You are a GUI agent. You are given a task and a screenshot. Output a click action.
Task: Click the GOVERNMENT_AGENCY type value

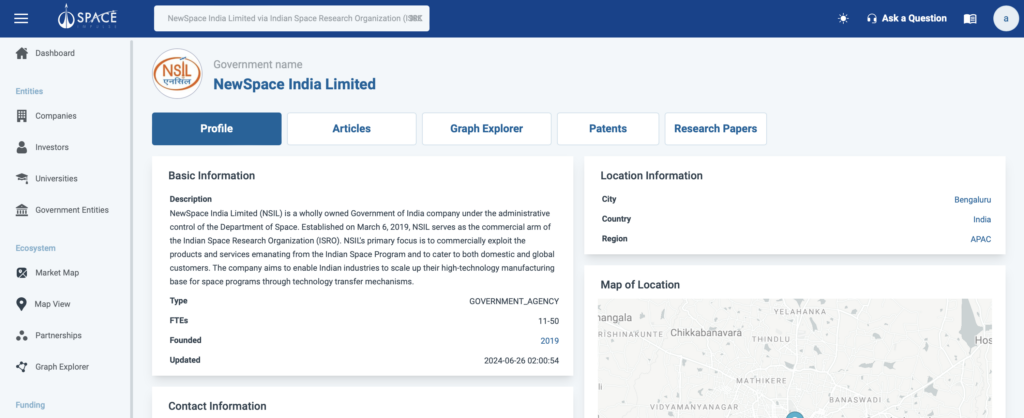click(x=514, y=301)
